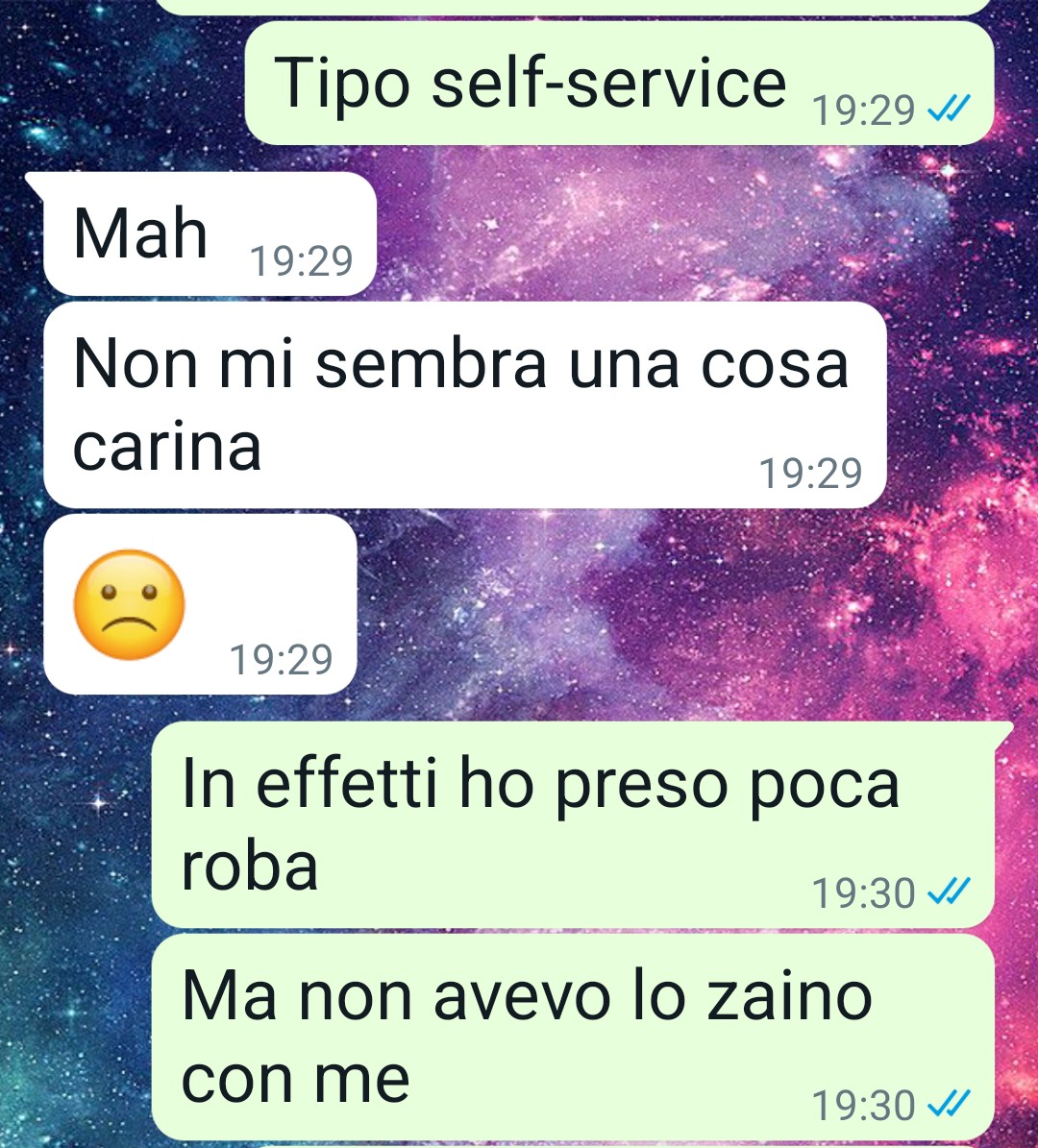This screenshot has height=1148, width=1038.
Task: Tap the 19:30 timestamp on "zaino con me" message
Action: (x=863, y=1106)
